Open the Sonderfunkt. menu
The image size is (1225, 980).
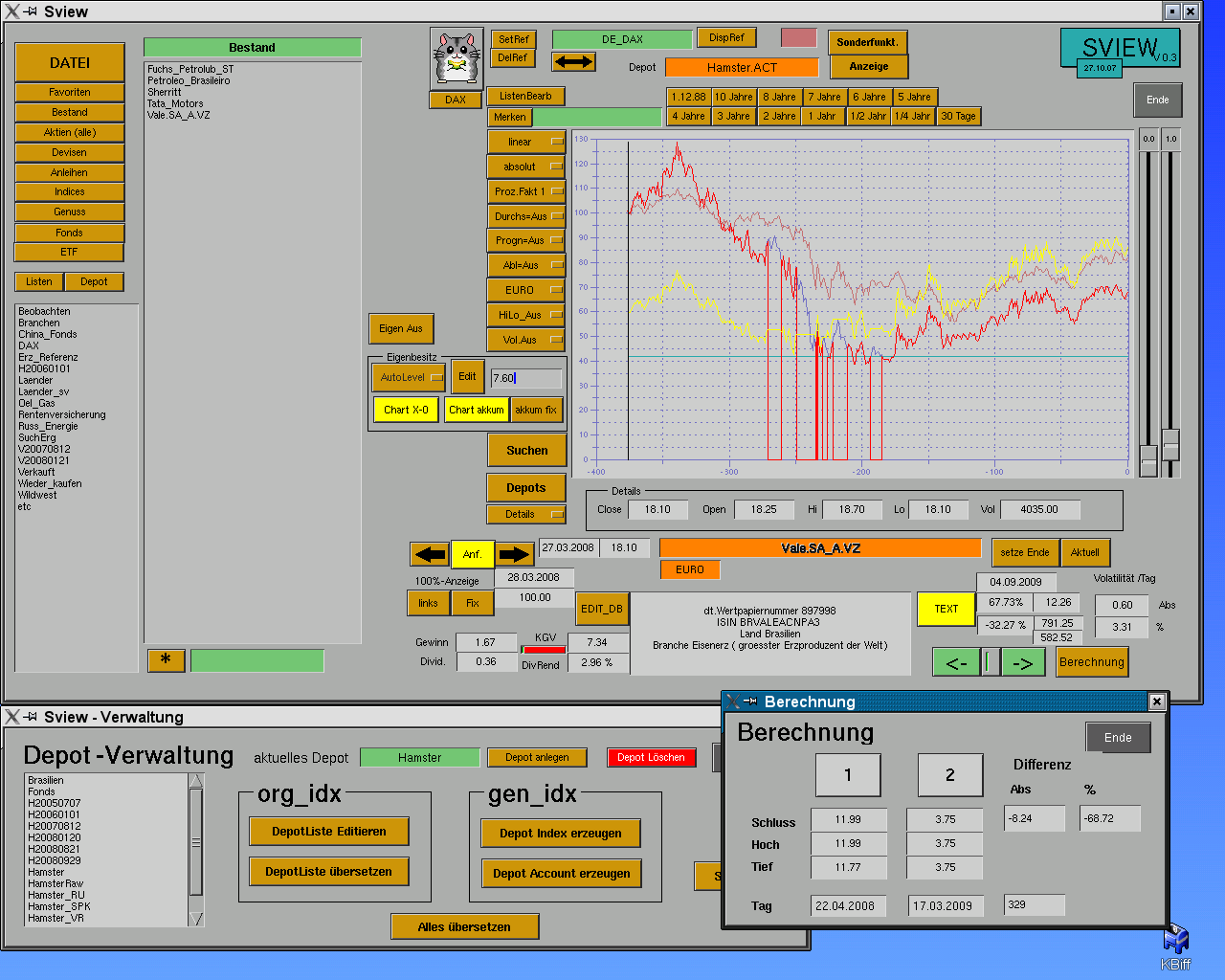point(867,42)
